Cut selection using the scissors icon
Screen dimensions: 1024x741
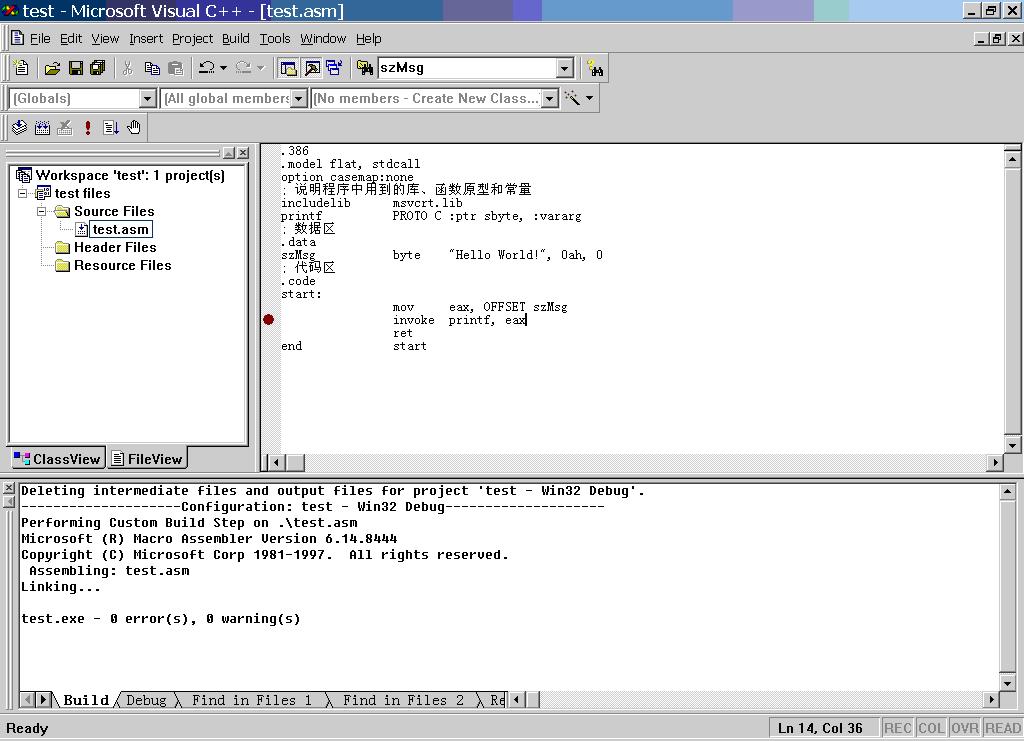[128, 68]
